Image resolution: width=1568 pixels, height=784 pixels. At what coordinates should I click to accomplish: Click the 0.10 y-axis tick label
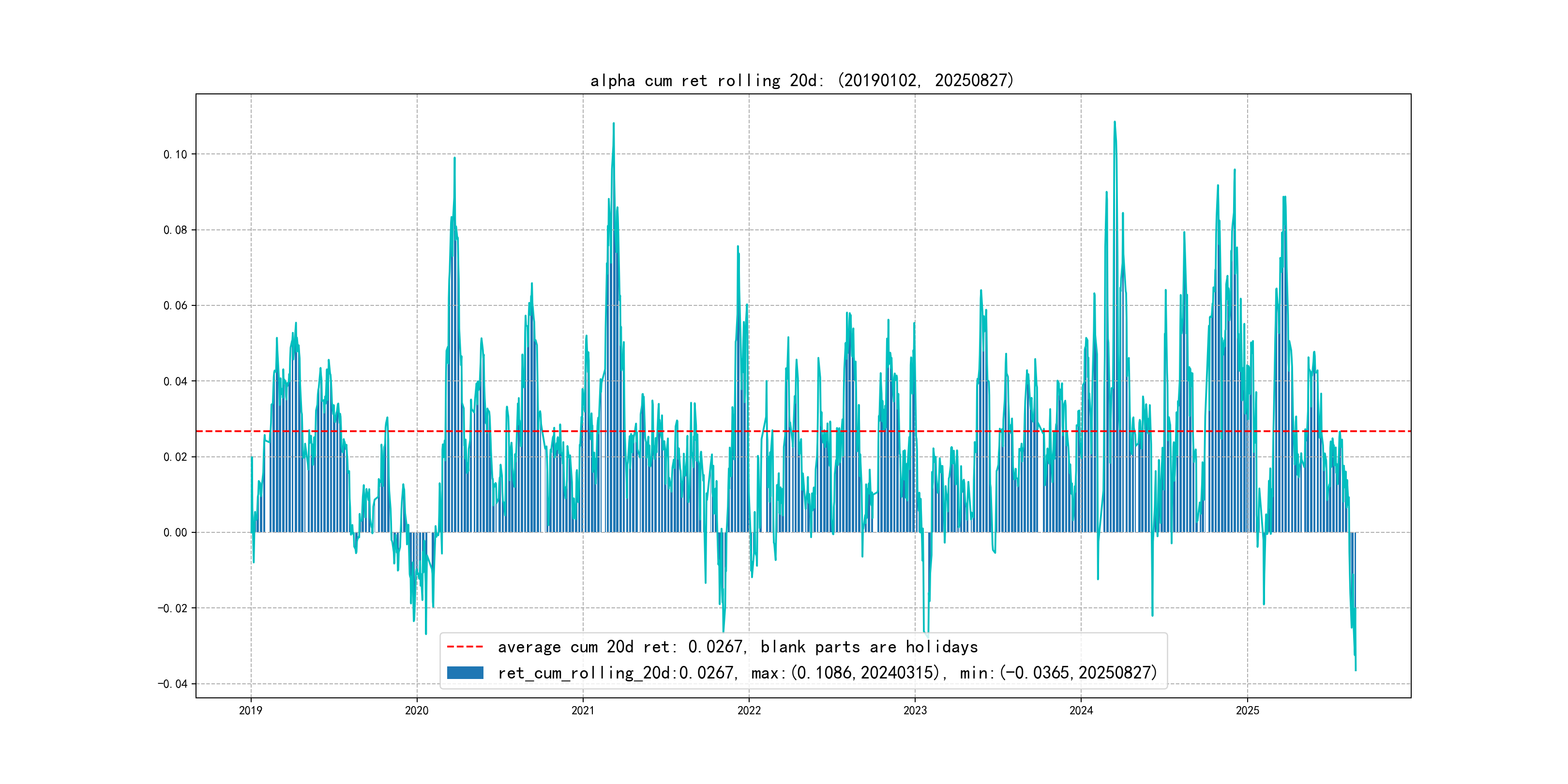click(x=175, y=154)
